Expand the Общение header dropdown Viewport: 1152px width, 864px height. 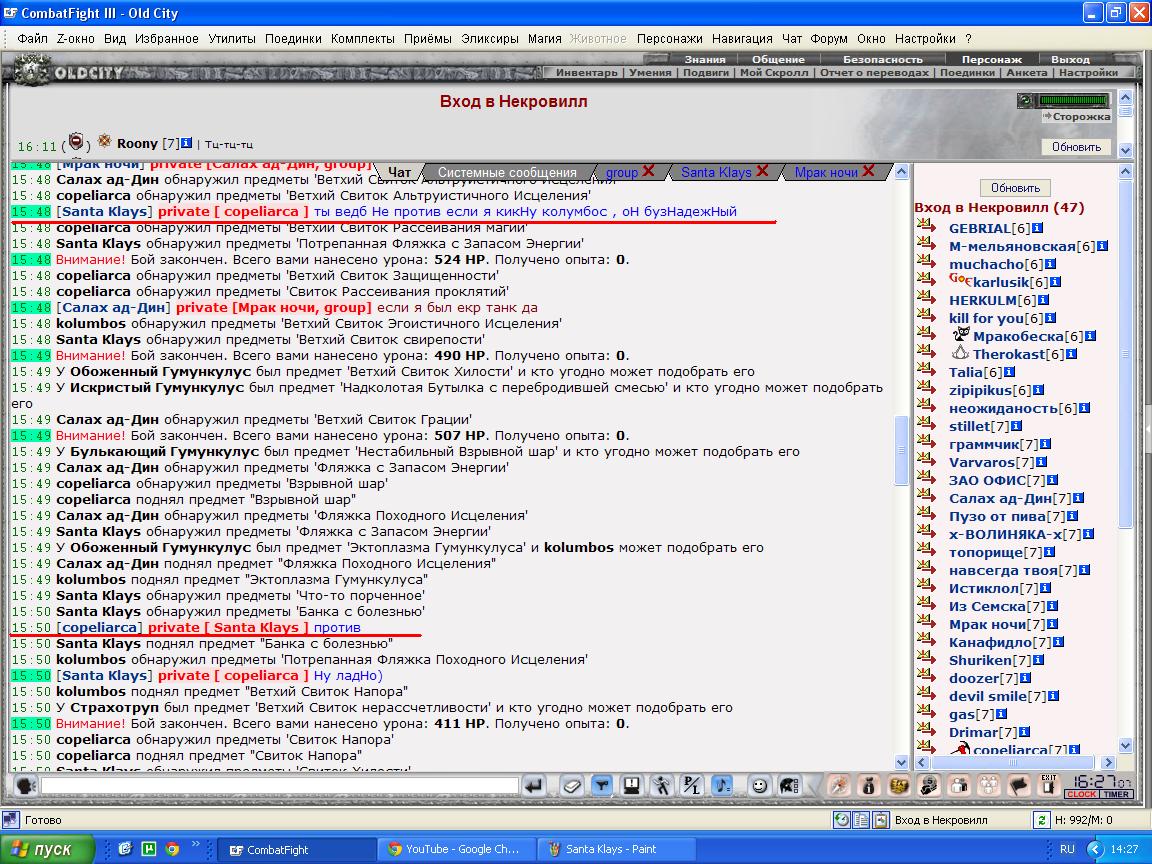(x=778, y=60)
